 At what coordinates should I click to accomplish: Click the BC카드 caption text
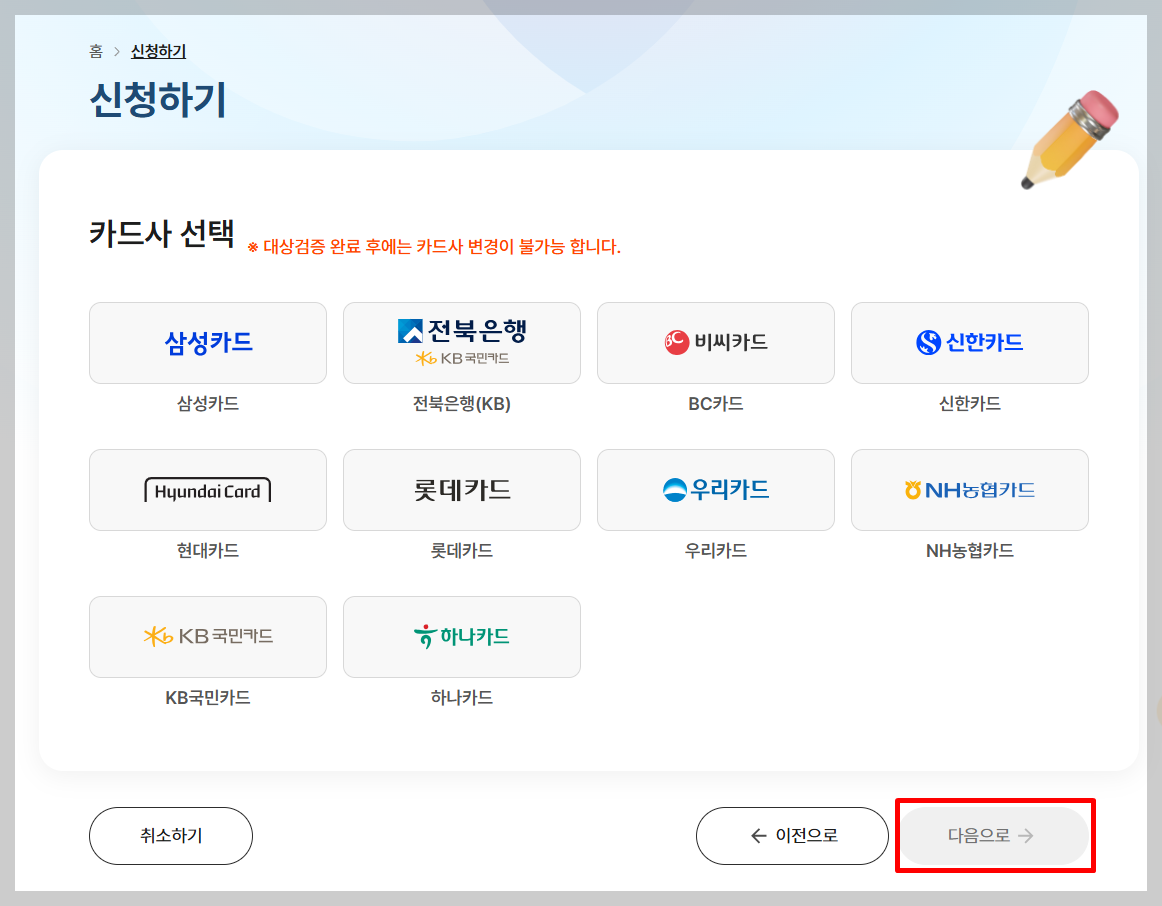(x=716, y=404)
